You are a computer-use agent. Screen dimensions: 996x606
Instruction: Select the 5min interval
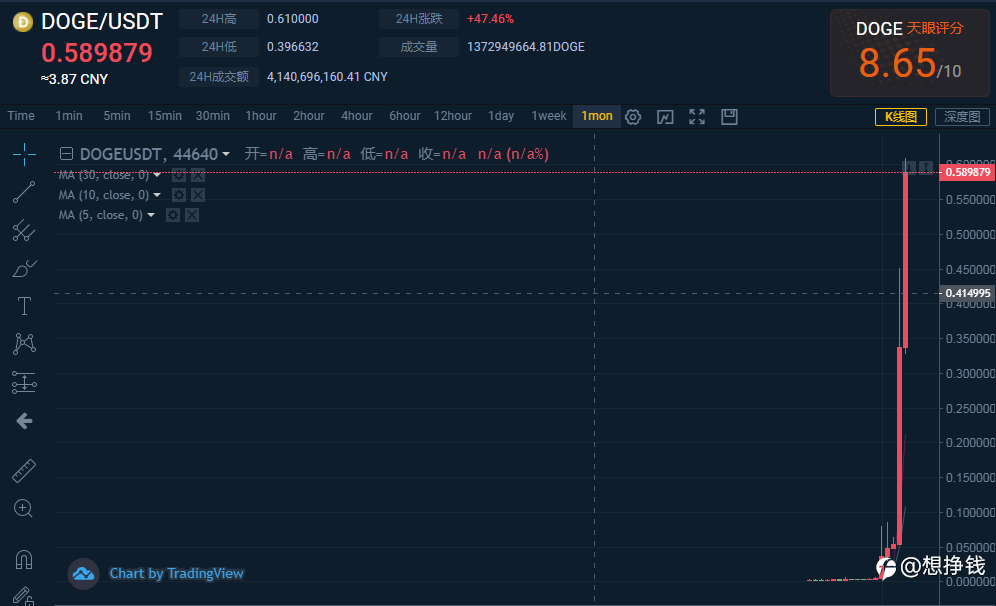tap(117, 116)
